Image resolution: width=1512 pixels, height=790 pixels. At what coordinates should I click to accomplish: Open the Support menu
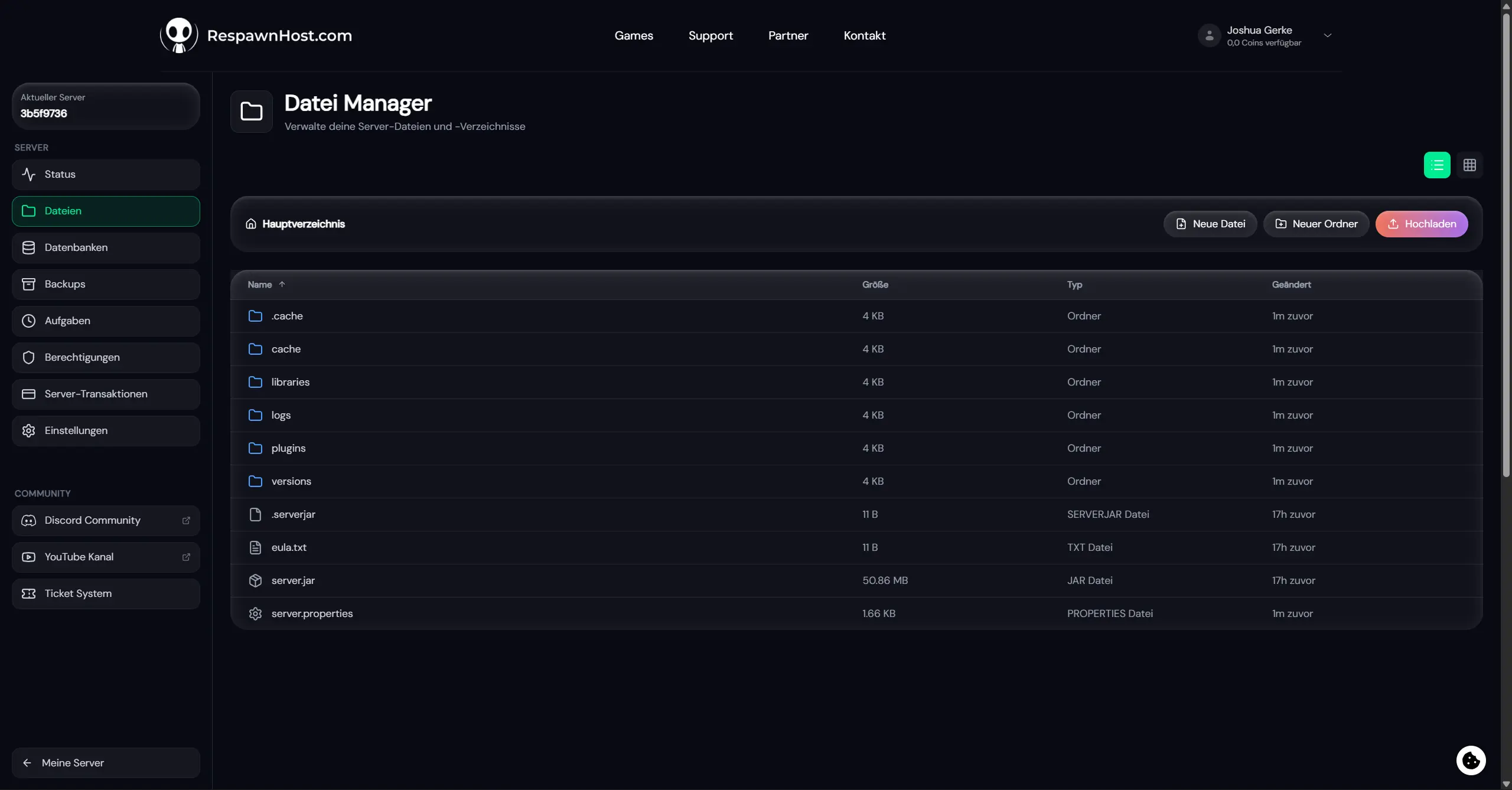click(711, 35)
